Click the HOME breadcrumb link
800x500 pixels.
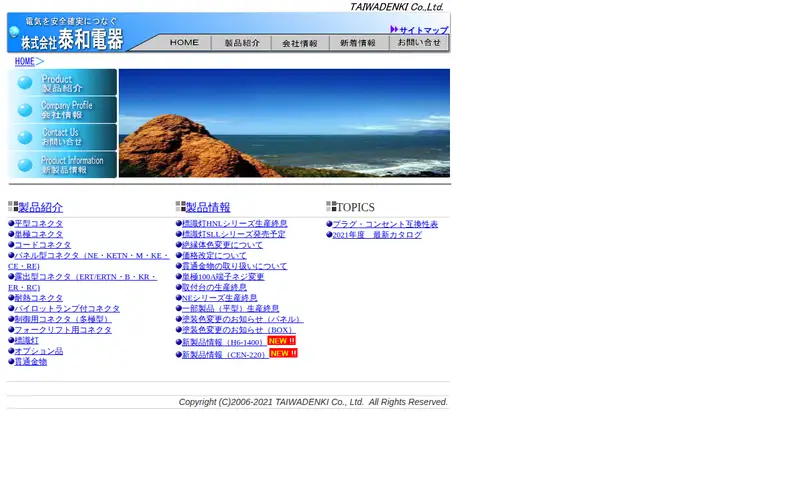click(x=24, y=61)
